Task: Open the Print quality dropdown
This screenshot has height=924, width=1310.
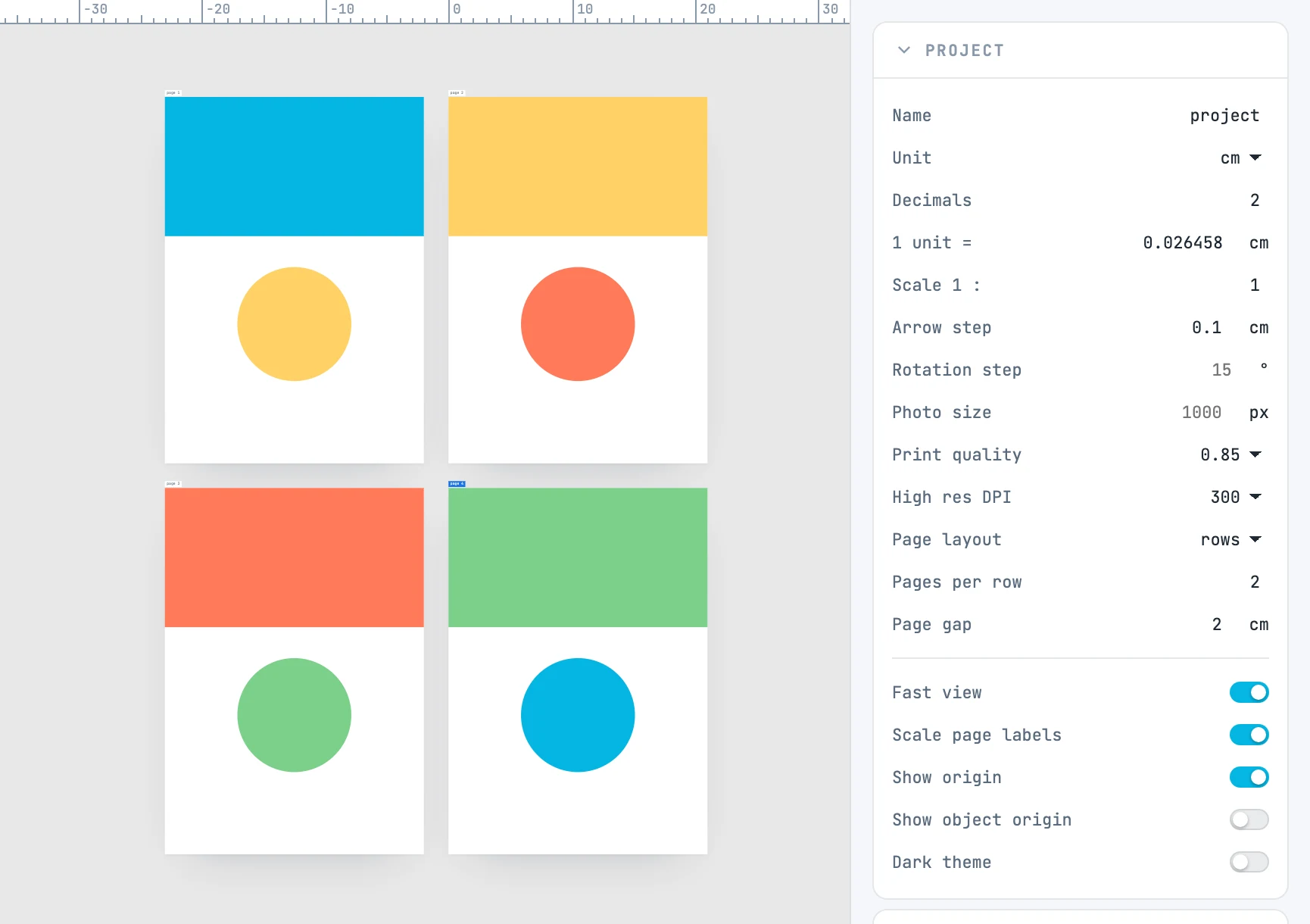Action: pyautogui.click(x=1230, y=454)
